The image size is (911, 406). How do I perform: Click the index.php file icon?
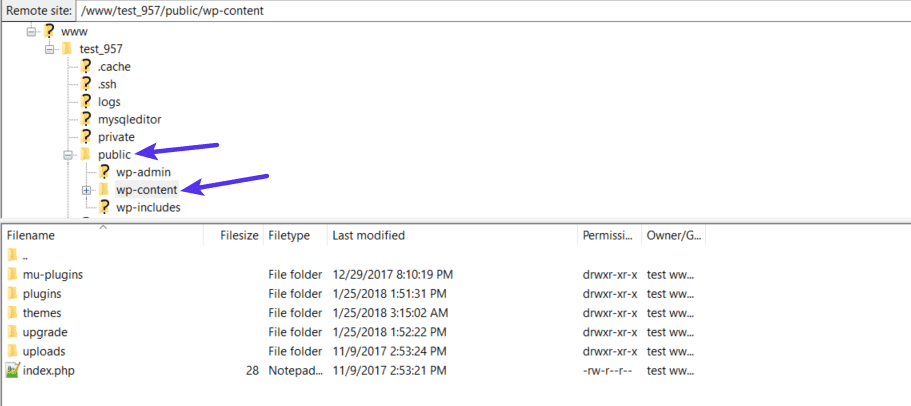[12, 370]
